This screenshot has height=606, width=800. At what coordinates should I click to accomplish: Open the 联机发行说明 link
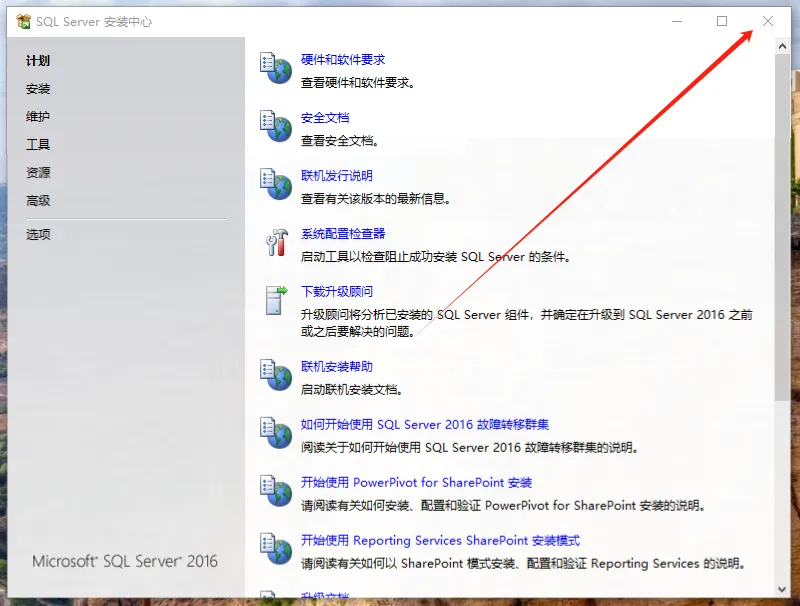(x=337, y=176)
